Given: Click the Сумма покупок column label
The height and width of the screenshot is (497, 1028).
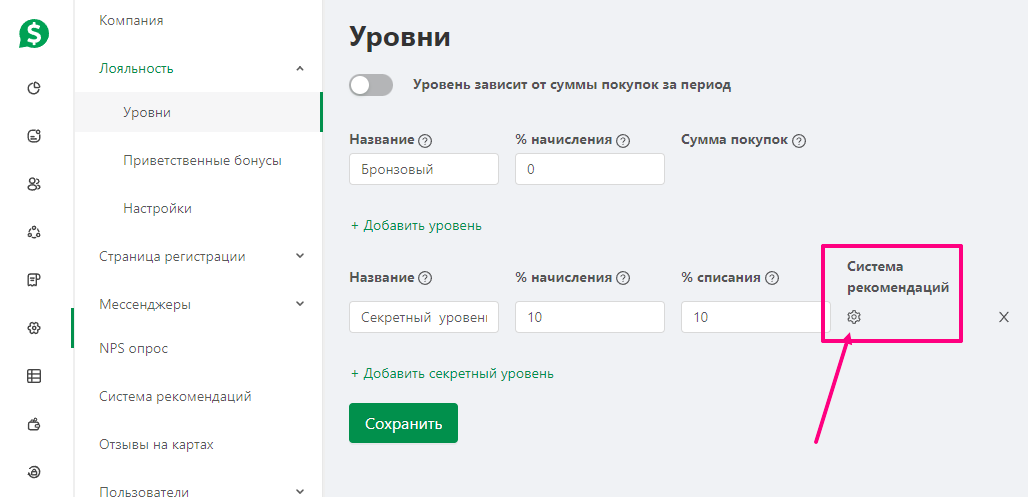Looking at the screenshot, I should (x=734, y=140).
